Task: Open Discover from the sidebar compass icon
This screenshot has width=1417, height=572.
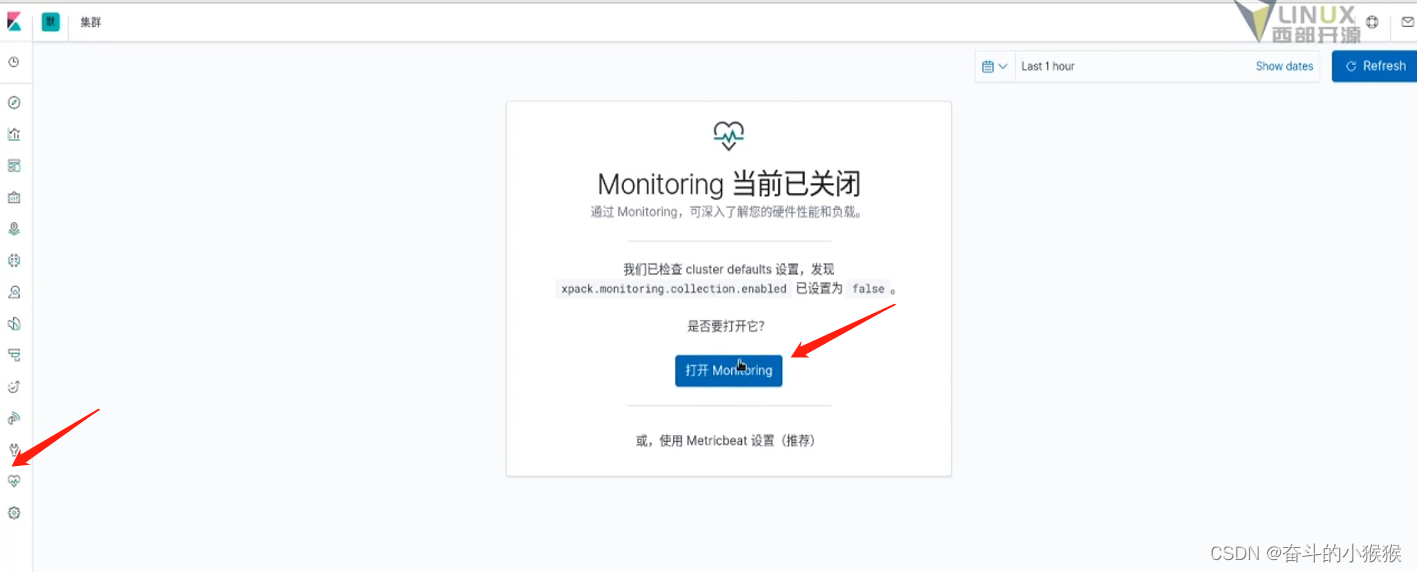Action: coord(14,102)
